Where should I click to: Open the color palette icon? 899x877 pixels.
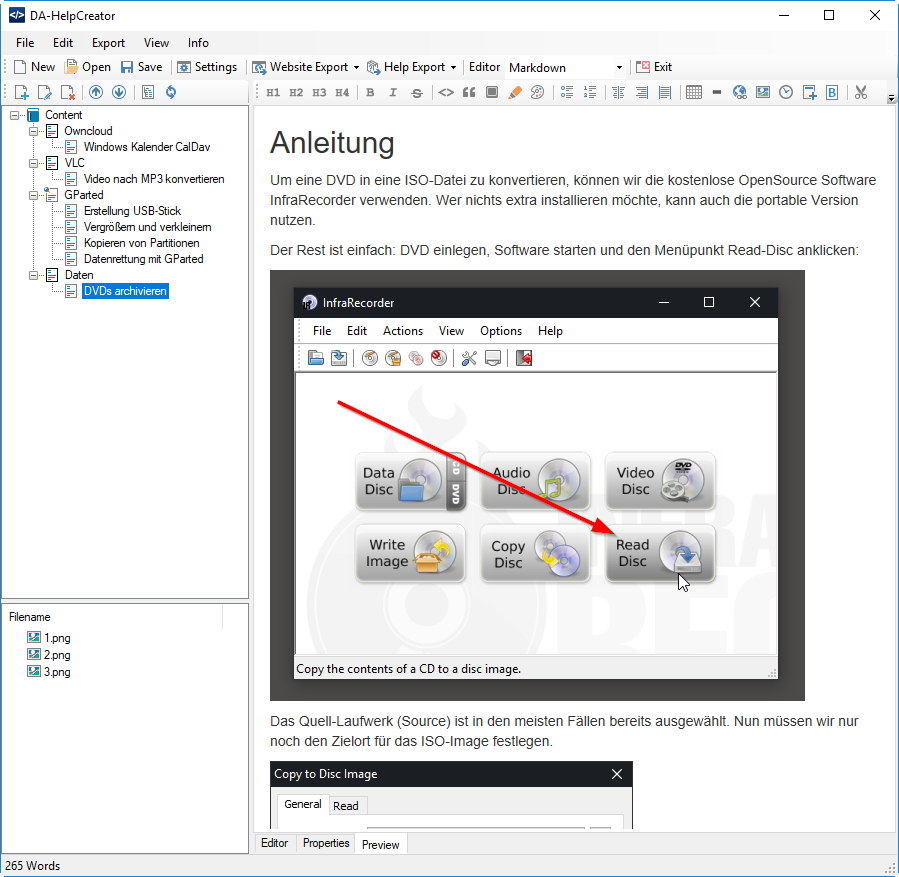click(x=537, y=92)
